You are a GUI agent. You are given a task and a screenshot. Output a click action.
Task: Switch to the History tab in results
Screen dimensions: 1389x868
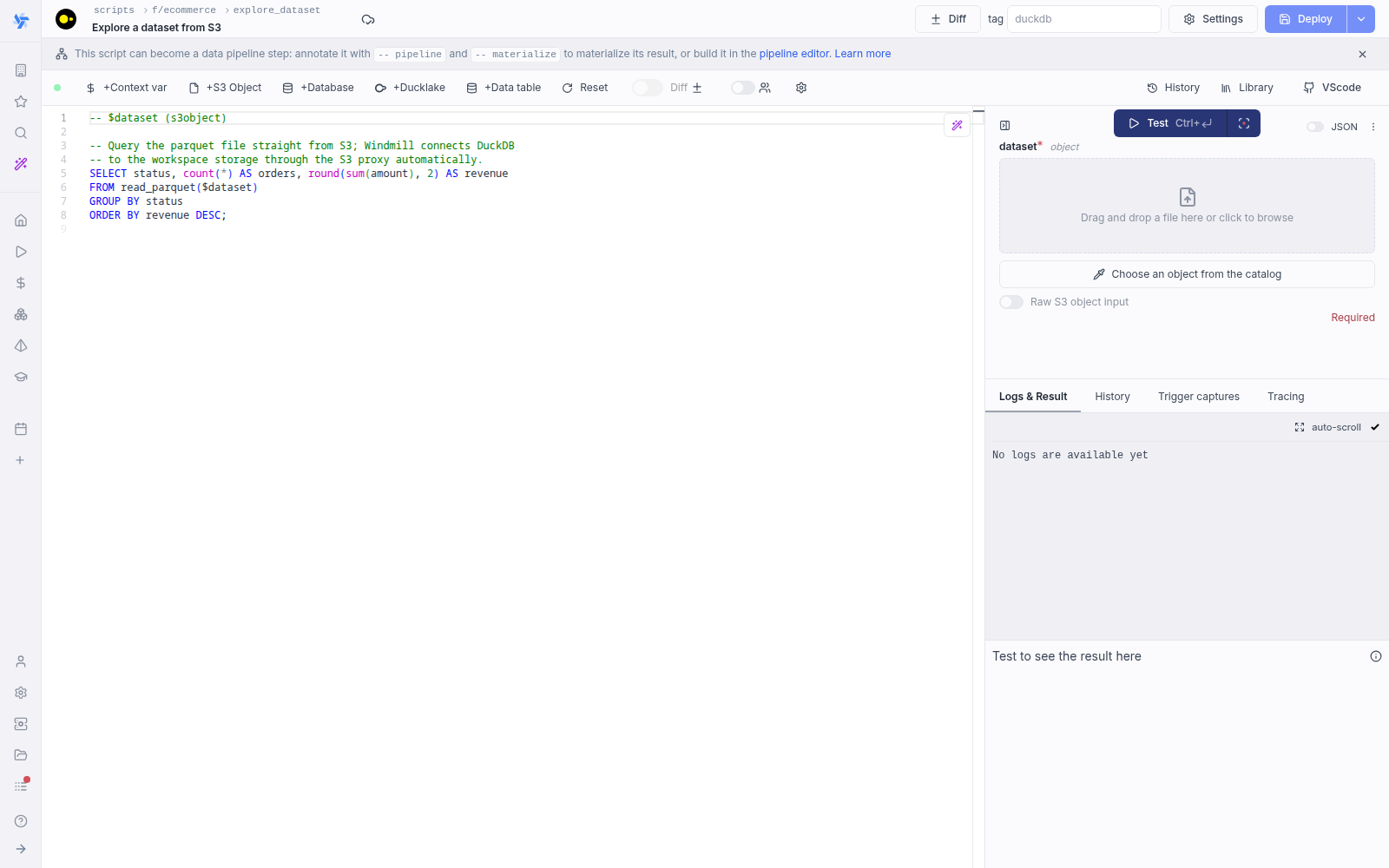tap(1112, 397)
